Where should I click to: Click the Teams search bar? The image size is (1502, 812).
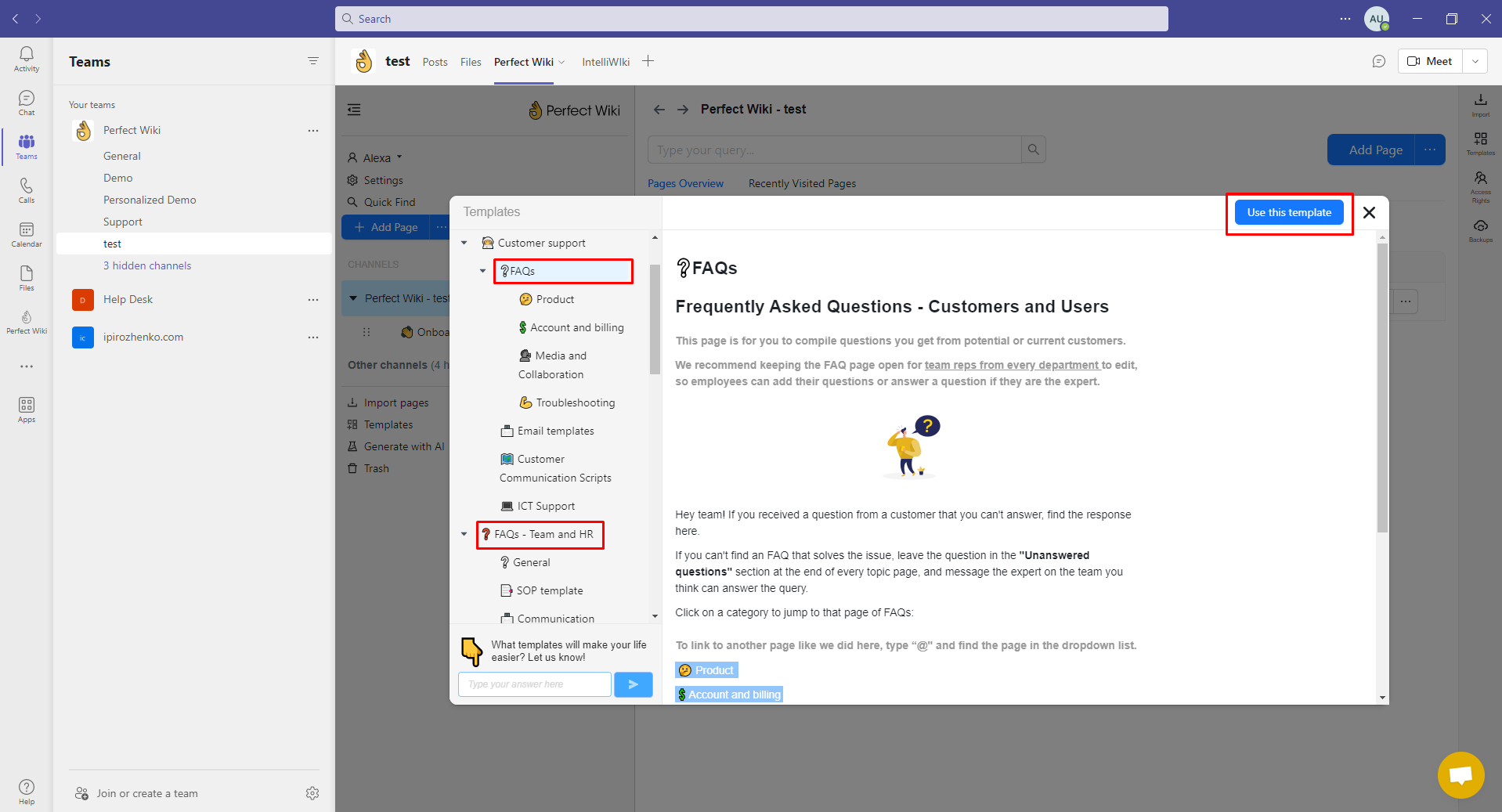(752, 19)
